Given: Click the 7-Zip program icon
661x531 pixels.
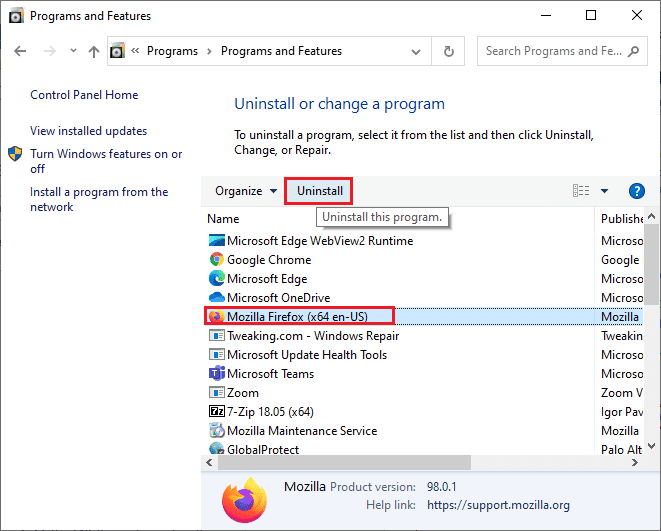Looking at the screenshot, I should [217, 411].
